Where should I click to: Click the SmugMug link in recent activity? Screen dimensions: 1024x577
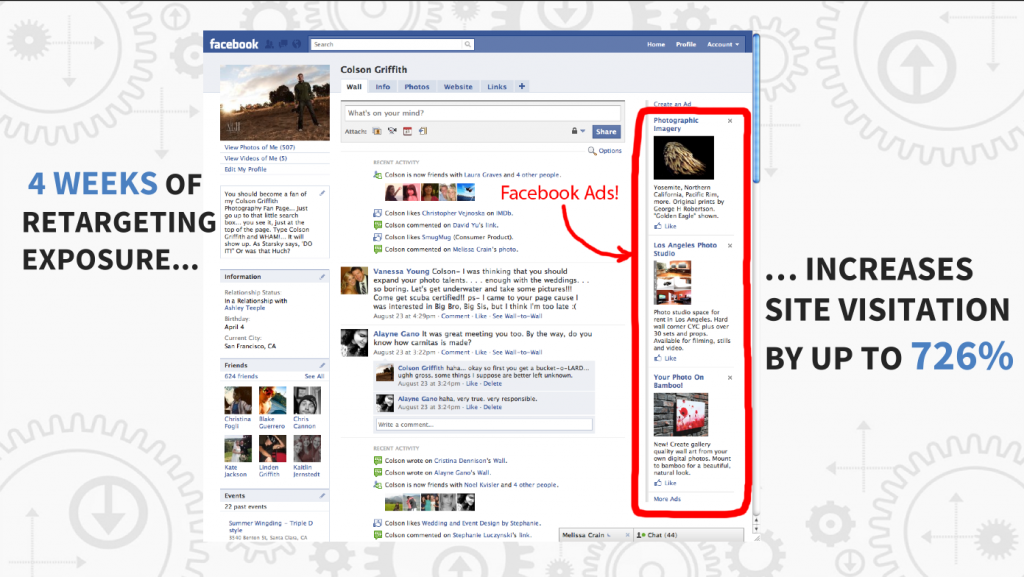click(x=436, y=238)
